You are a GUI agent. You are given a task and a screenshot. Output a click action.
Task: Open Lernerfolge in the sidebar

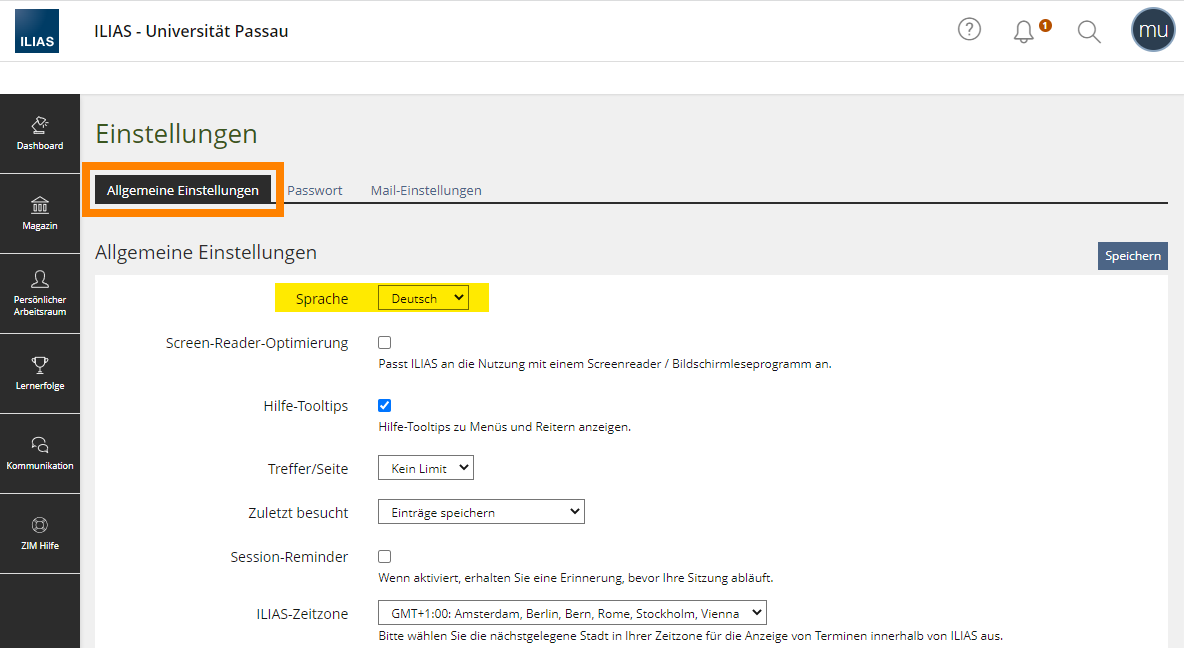tap(40, 374)
